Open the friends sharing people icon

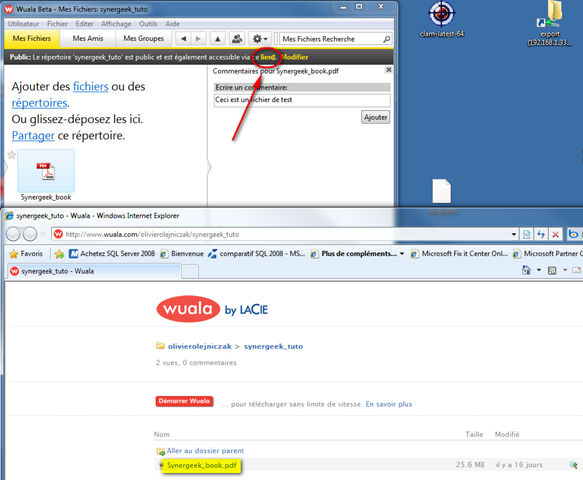237,39
